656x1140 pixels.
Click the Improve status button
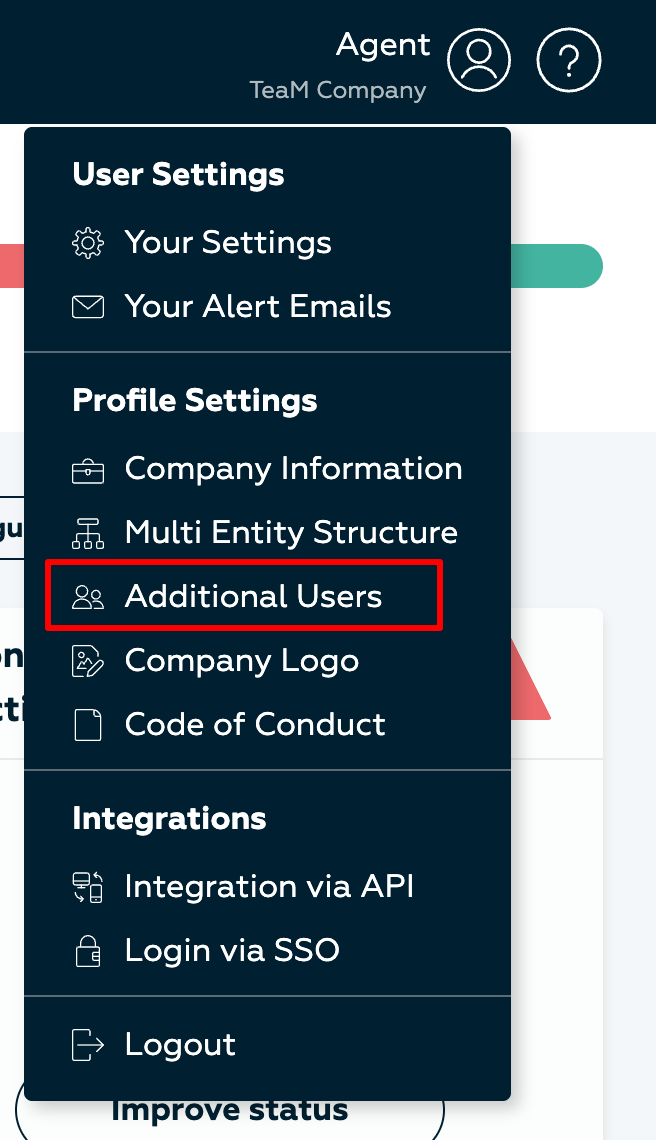pyautogui.click(x=230, y=1110)
